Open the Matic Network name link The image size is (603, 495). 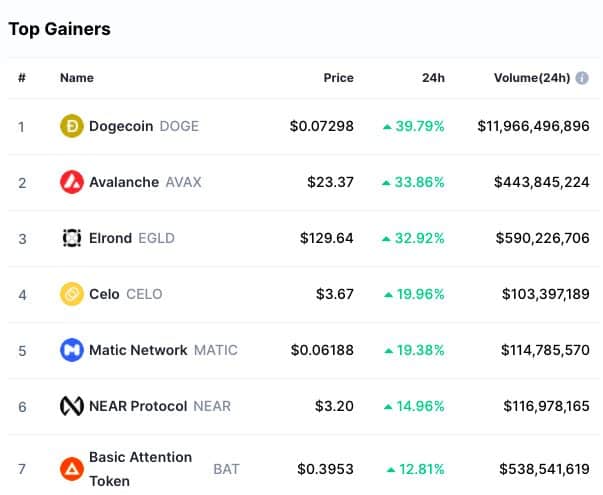(163, 350)
